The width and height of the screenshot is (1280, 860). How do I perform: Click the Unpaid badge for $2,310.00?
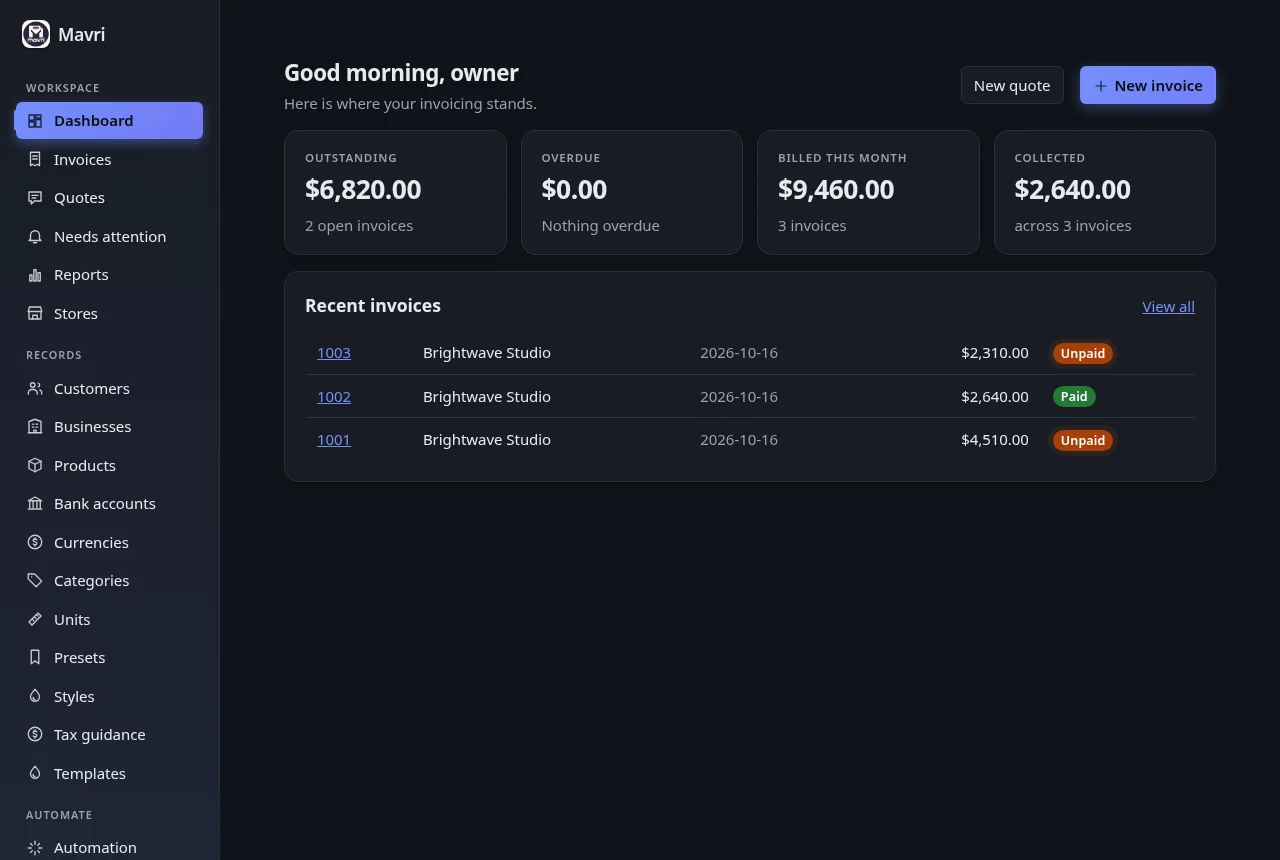(x=1083, y=353)
